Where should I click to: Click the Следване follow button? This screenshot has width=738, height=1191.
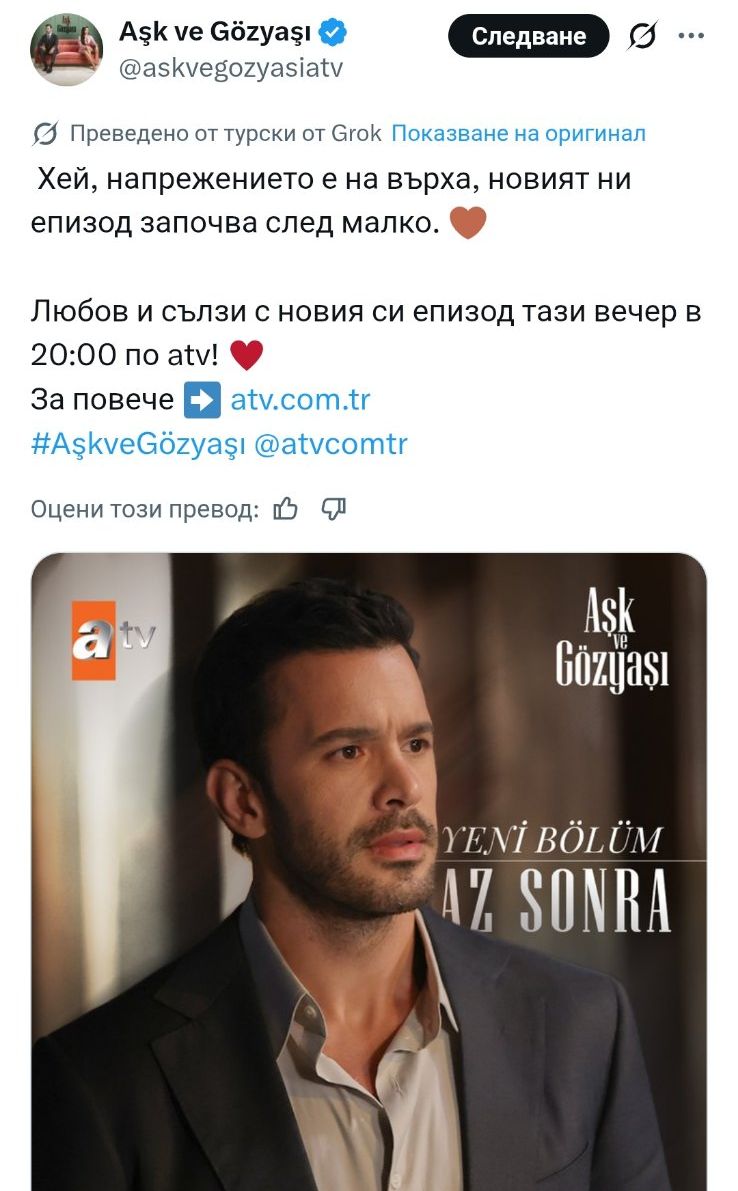(x=528, y=36)
